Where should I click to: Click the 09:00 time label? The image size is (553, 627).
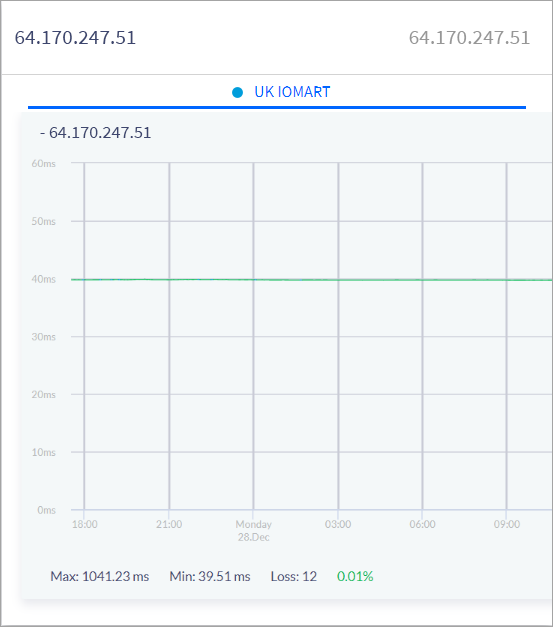pos(507,524)
